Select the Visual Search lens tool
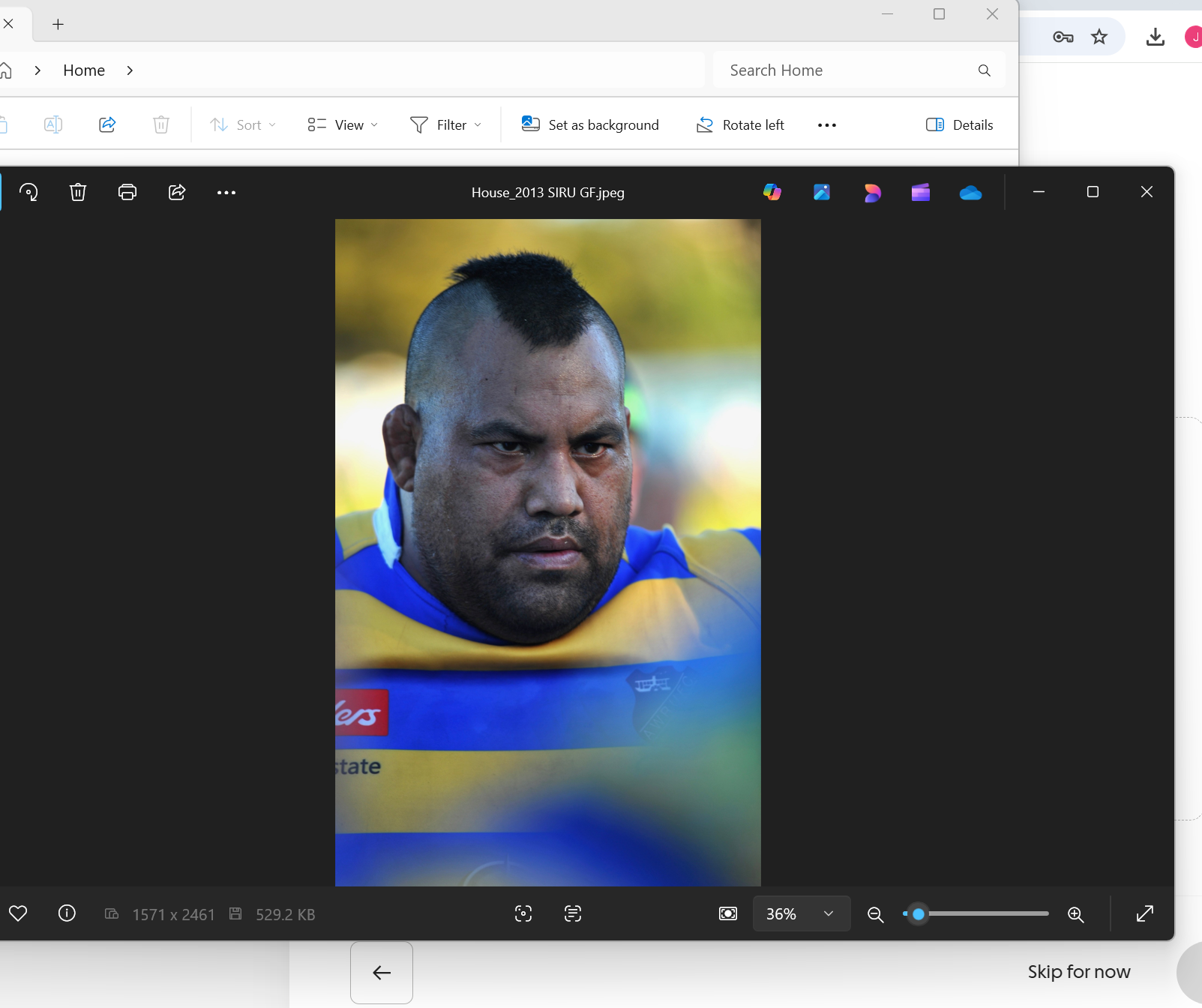The height and width of the screenshot is (1008, 1202). coord(523,913)
